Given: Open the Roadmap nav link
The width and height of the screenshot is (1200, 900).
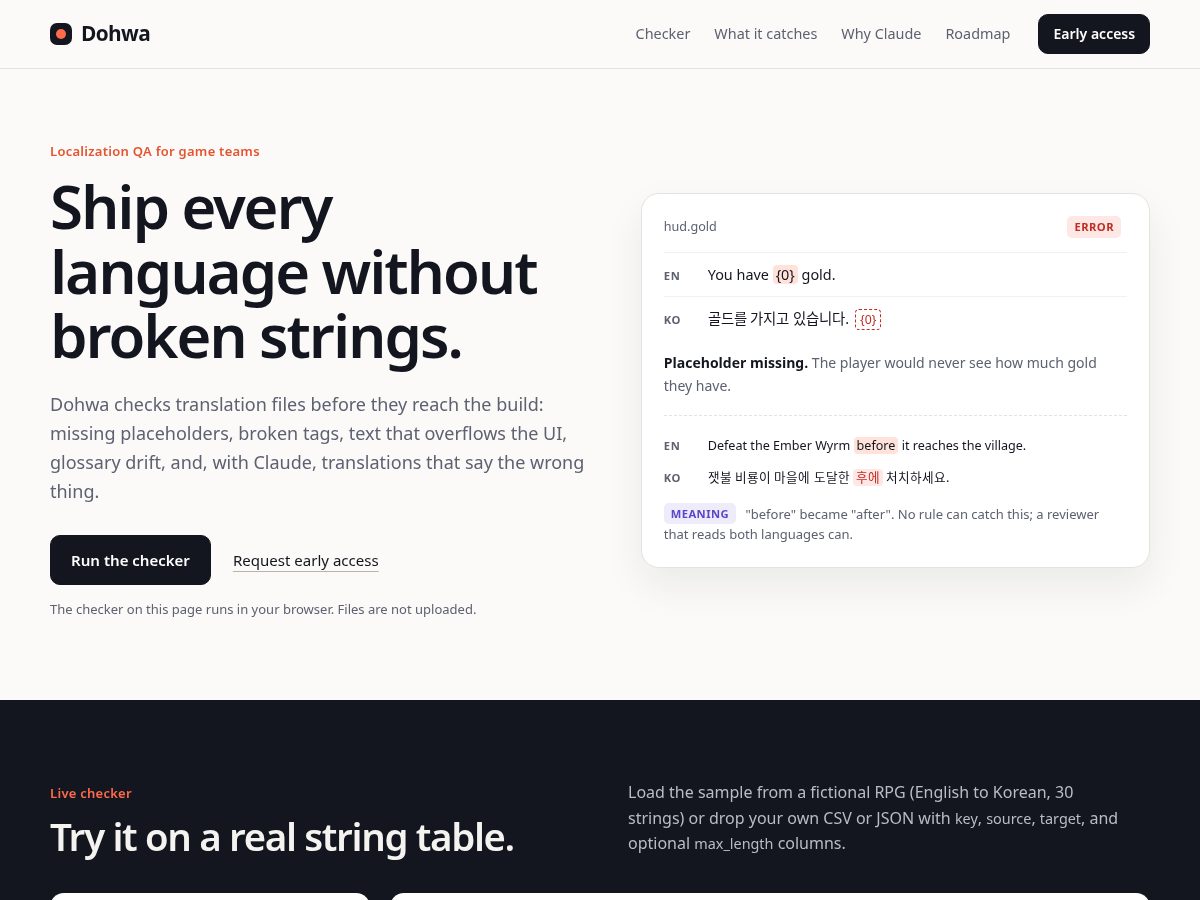Looking at the screenshot, I should pyautogui.click(x=977, y=34).
